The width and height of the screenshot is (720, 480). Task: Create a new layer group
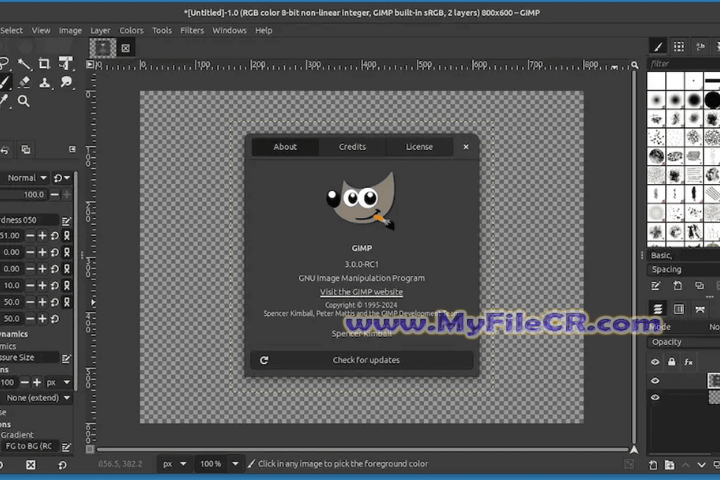[669, 465]
